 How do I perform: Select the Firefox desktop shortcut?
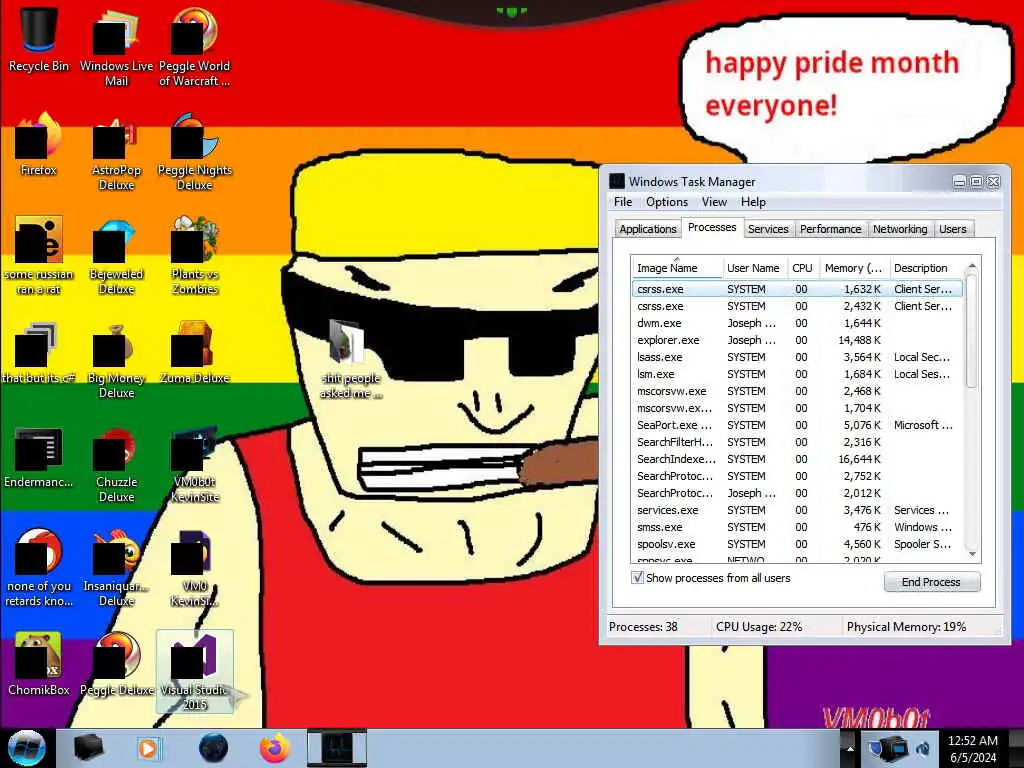pos(39,144)
